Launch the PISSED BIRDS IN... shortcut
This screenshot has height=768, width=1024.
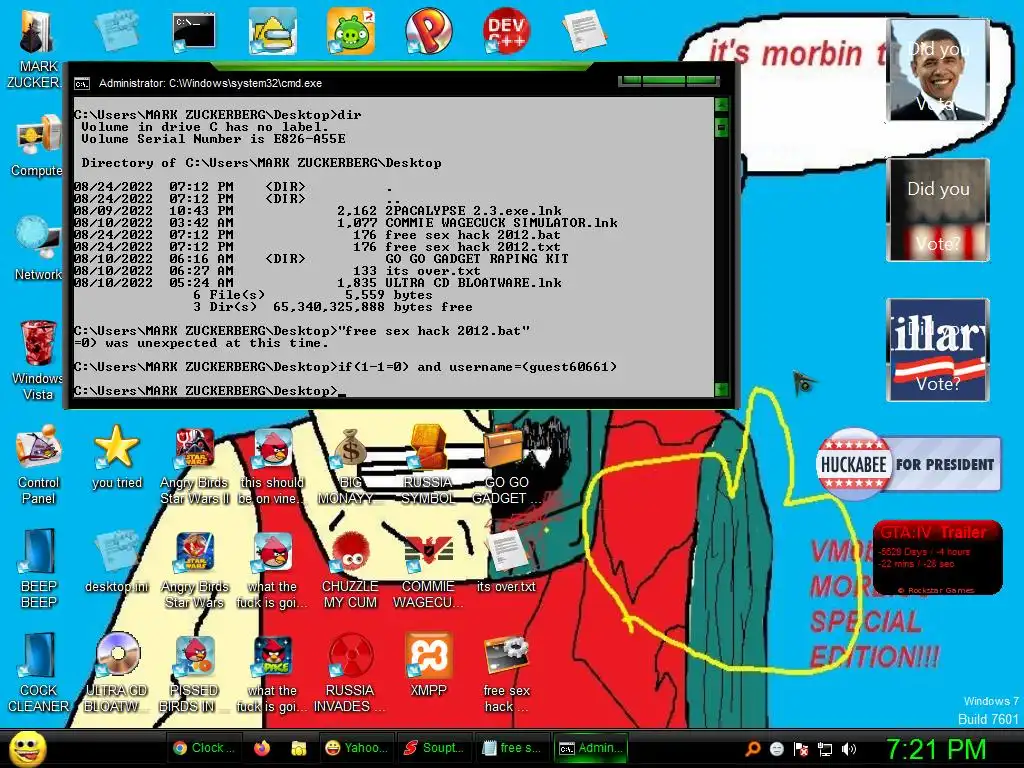point(195,673)
